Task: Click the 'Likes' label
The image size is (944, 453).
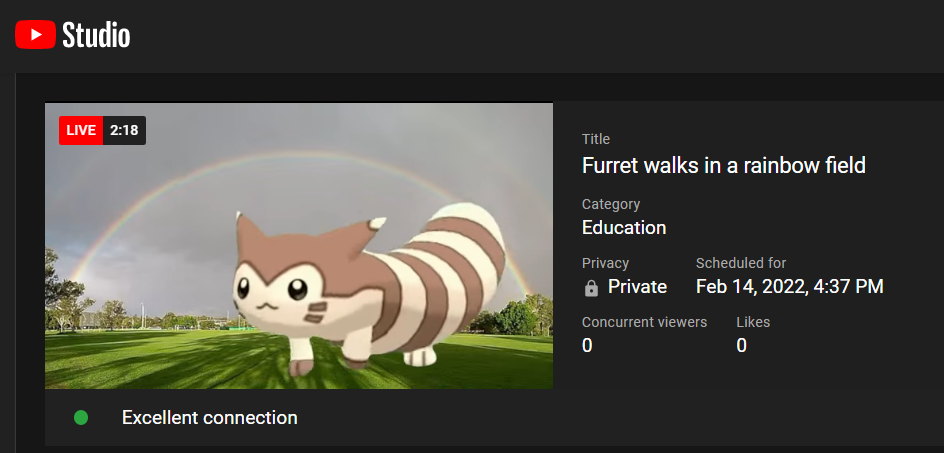Action: tap(753, 322)
